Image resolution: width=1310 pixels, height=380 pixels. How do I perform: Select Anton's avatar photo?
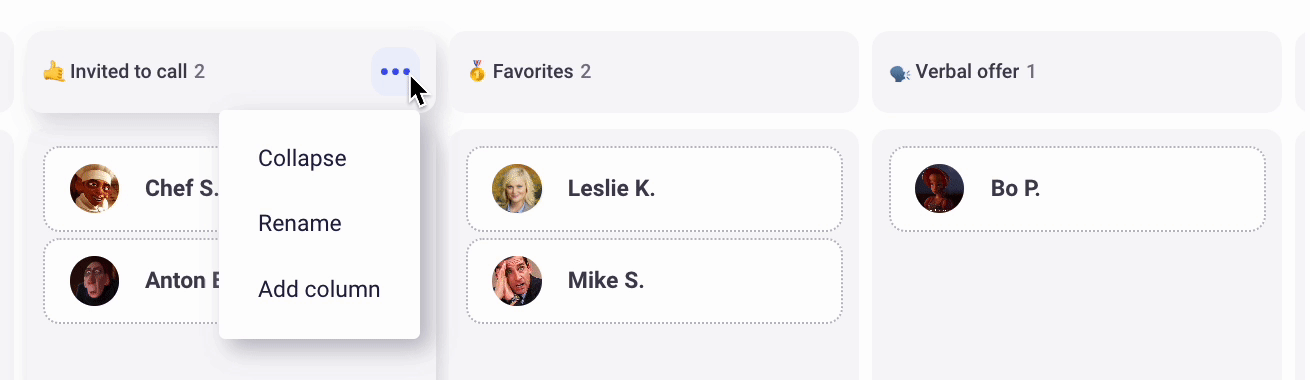(95, 281)
